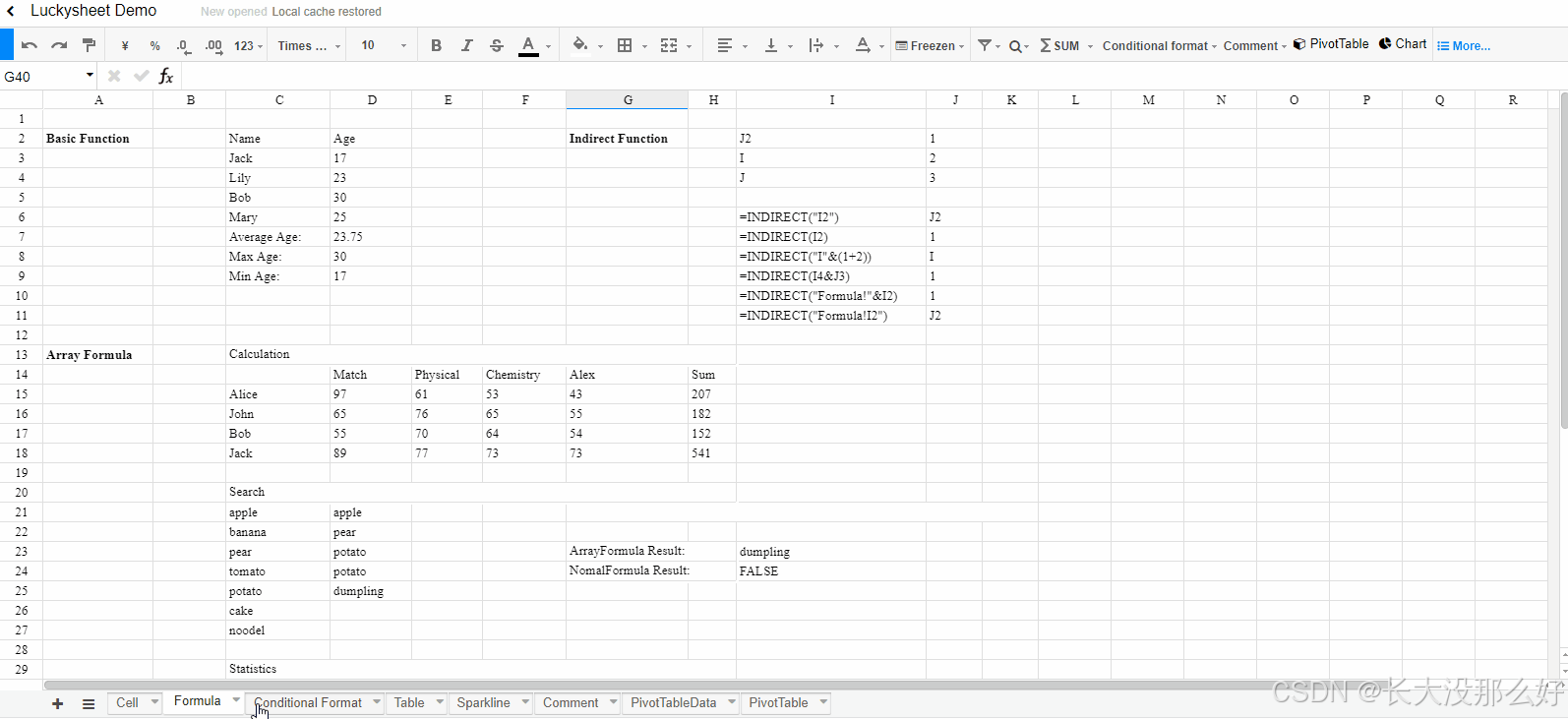Insert a Chart
This screenshot has width=1568, height=719.
click(x=1403, y=44)
